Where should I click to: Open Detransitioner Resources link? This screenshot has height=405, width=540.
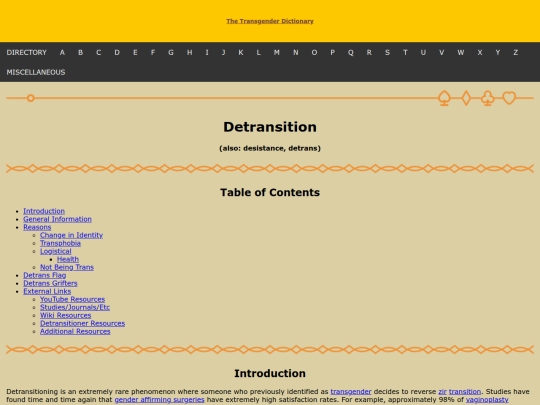[82, 323]
